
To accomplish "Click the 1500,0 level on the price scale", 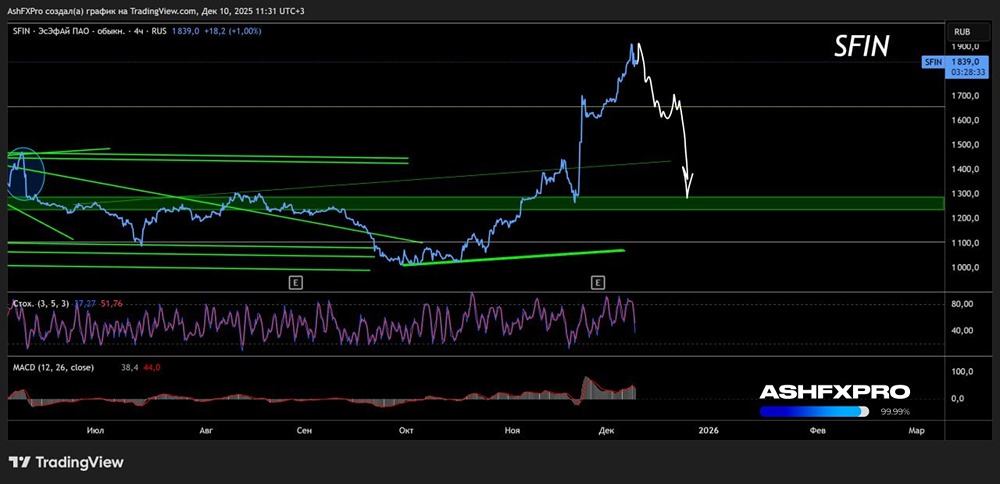I will click(x=965, y=145).
